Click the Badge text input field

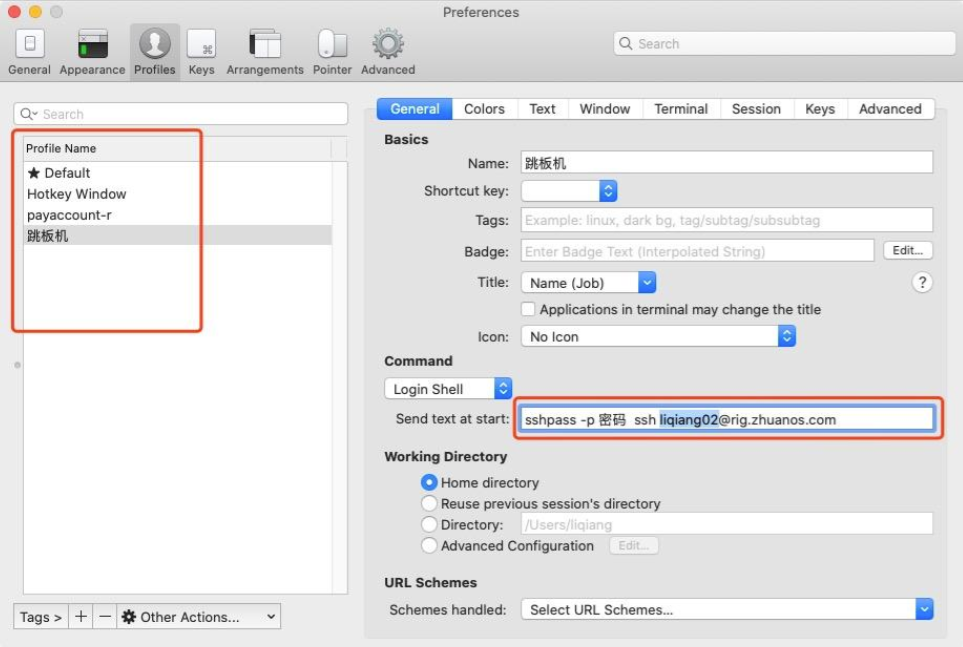(698, 251)
